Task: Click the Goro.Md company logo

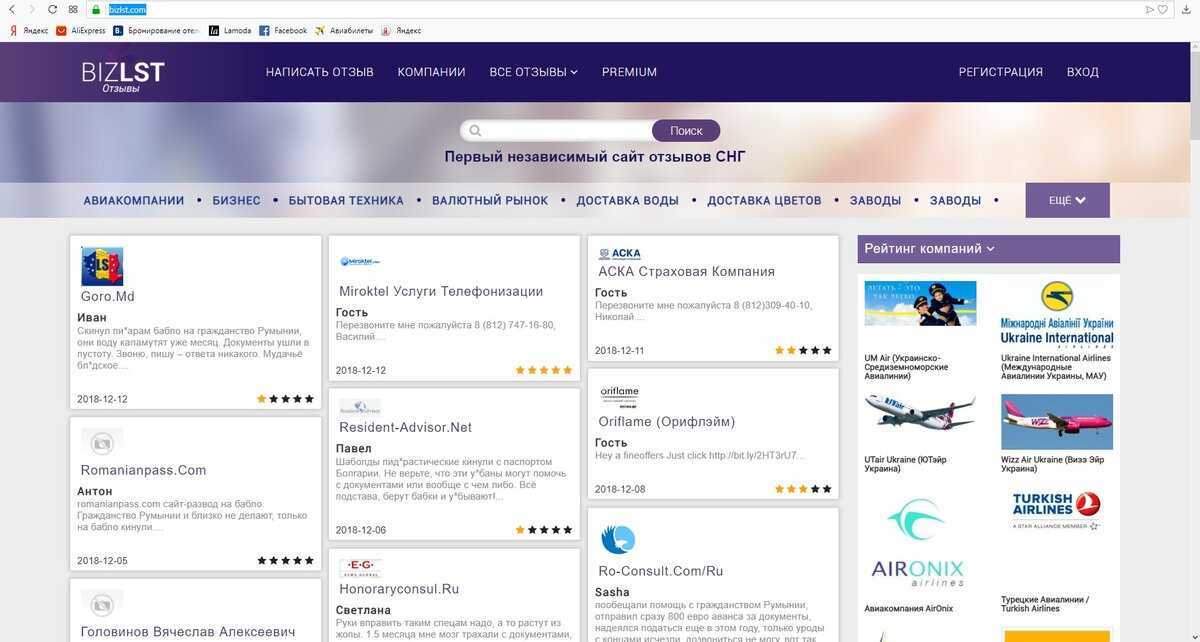Action: pyautogui.click(x=102, y=266)
